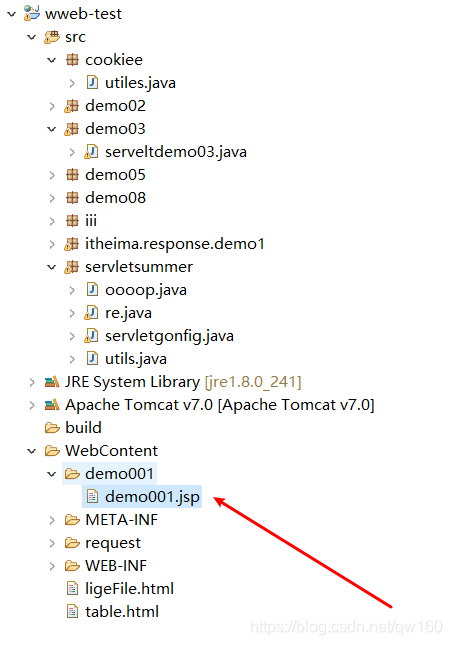Expand the META-INF folder
452x645 pixels.
[52, 521]
